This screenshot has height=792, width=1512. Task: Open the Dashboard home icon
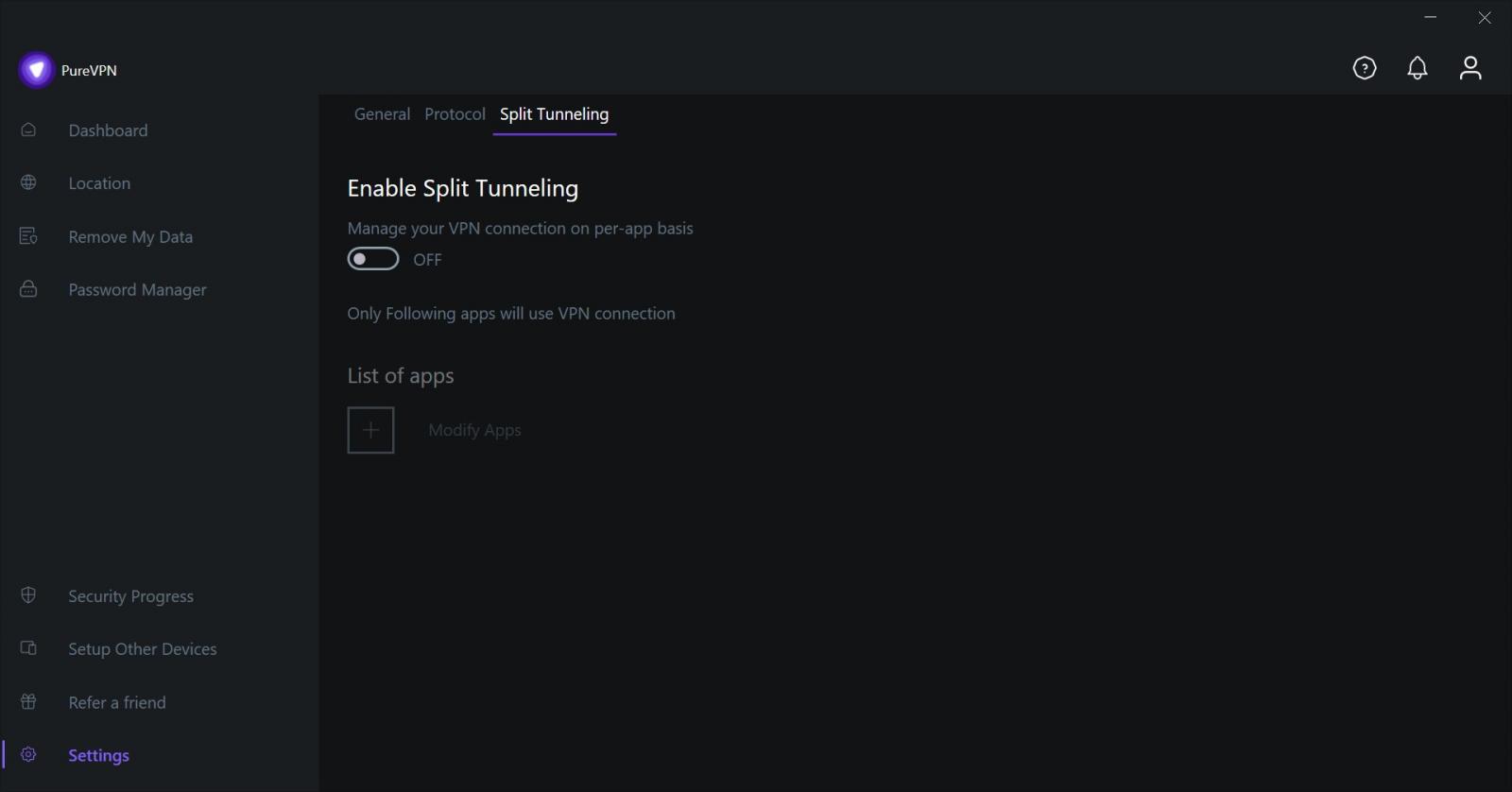[27, 129]
